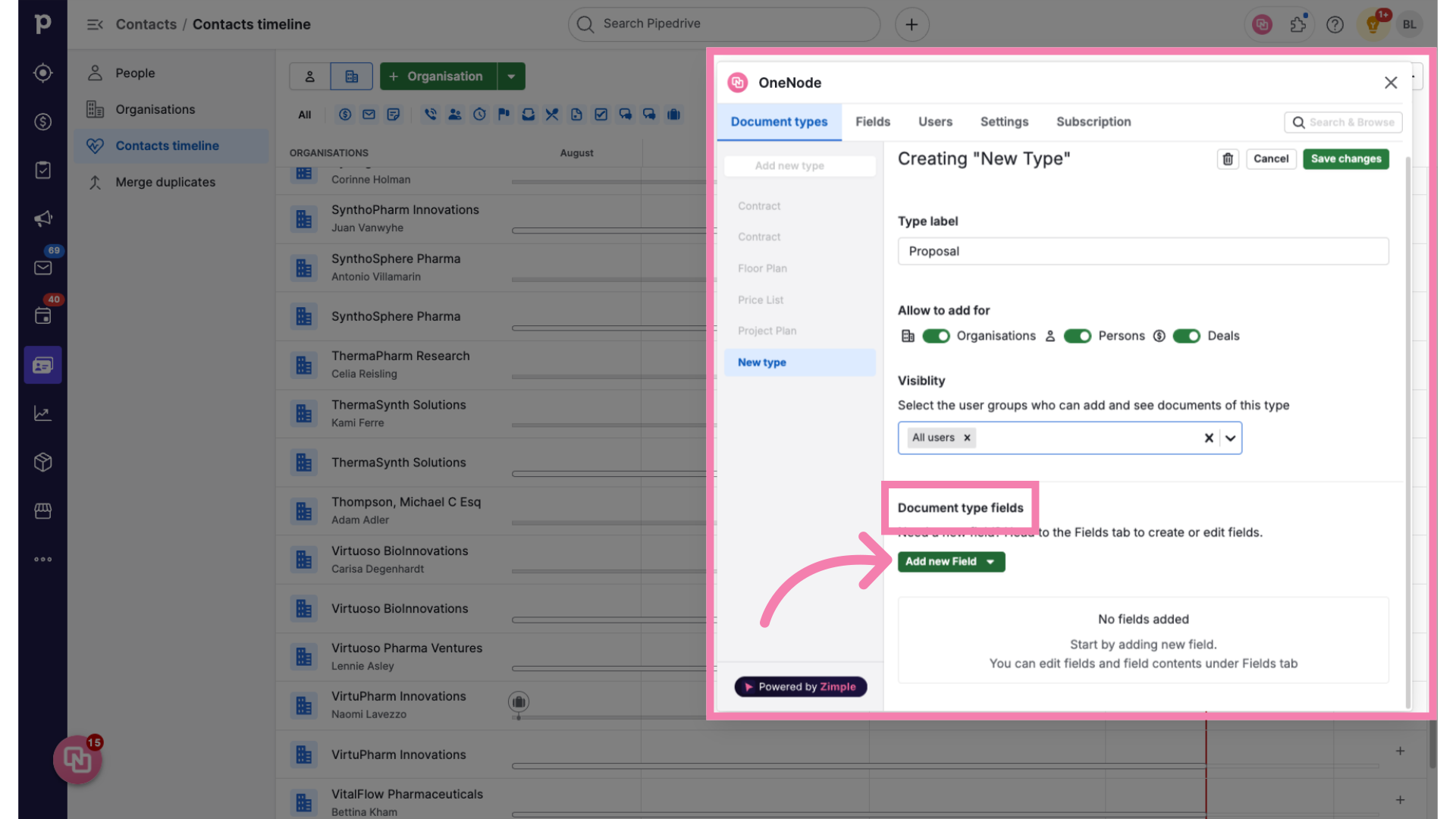The image size is (1456, 819).
Task: Open Organisations in the contacts menu
Action: point(172,109)
